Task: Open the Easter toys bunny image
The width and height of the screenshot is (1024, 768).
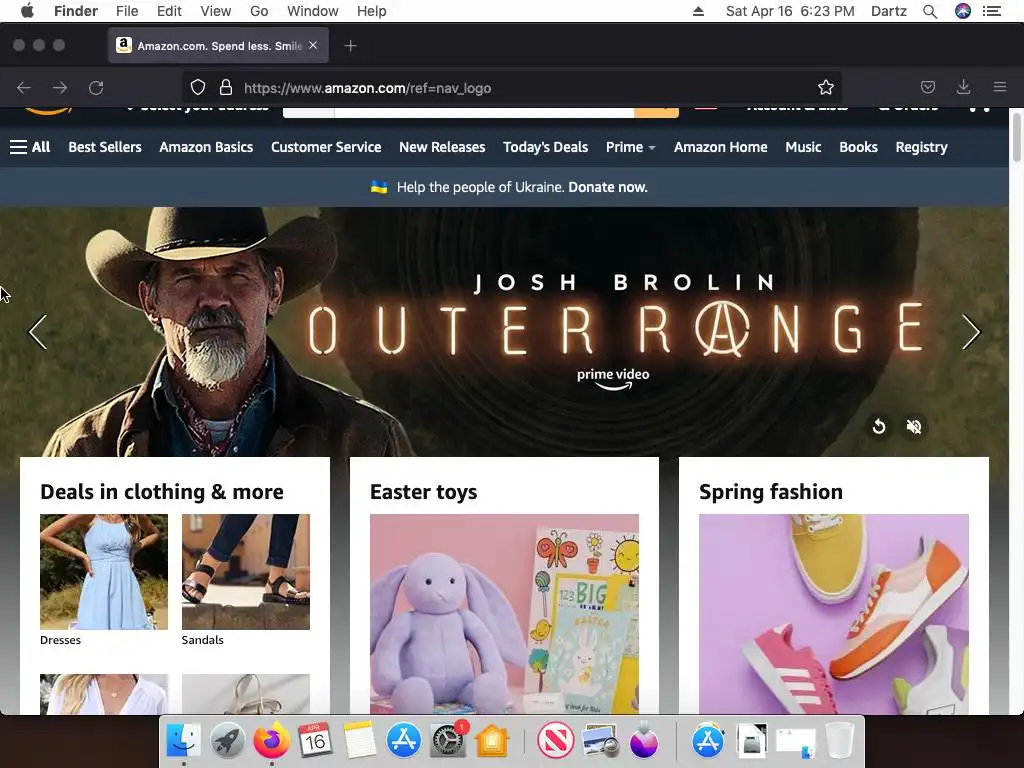Action: pyautogui.click(x=504, y=614)
